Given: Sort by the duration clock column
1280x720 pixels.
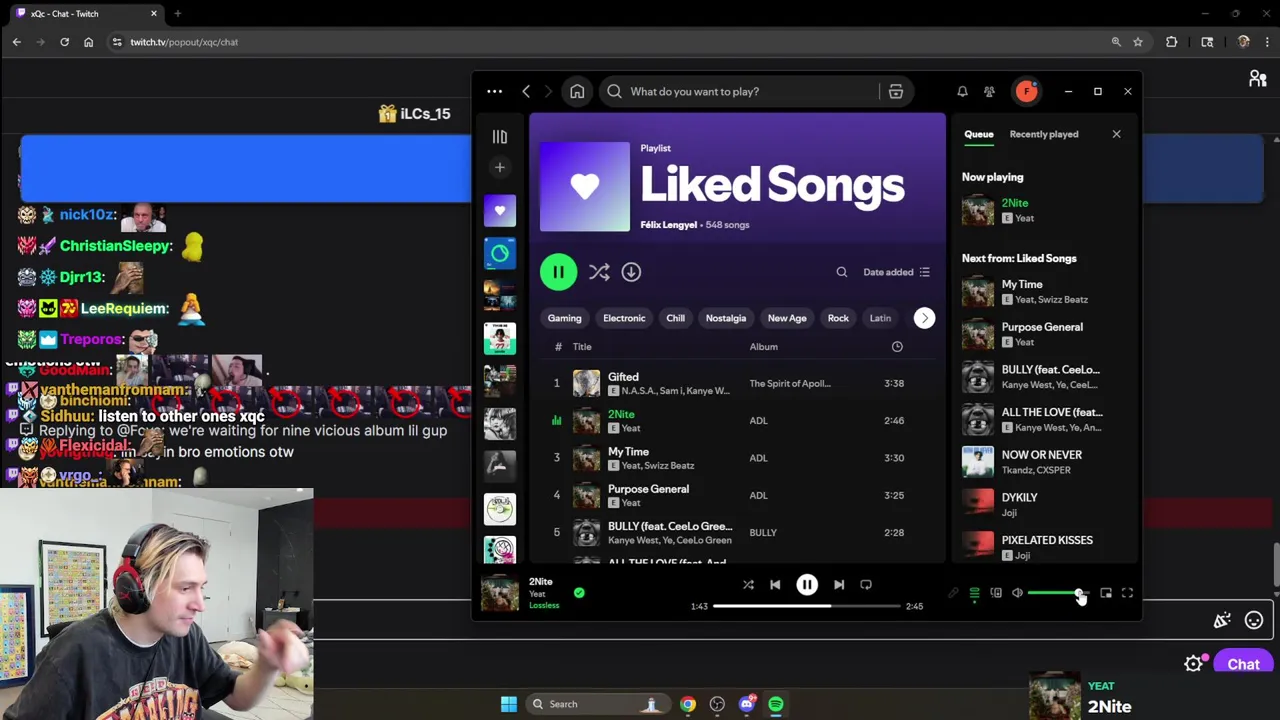Looking at the screenshot, I should (897, 347).
